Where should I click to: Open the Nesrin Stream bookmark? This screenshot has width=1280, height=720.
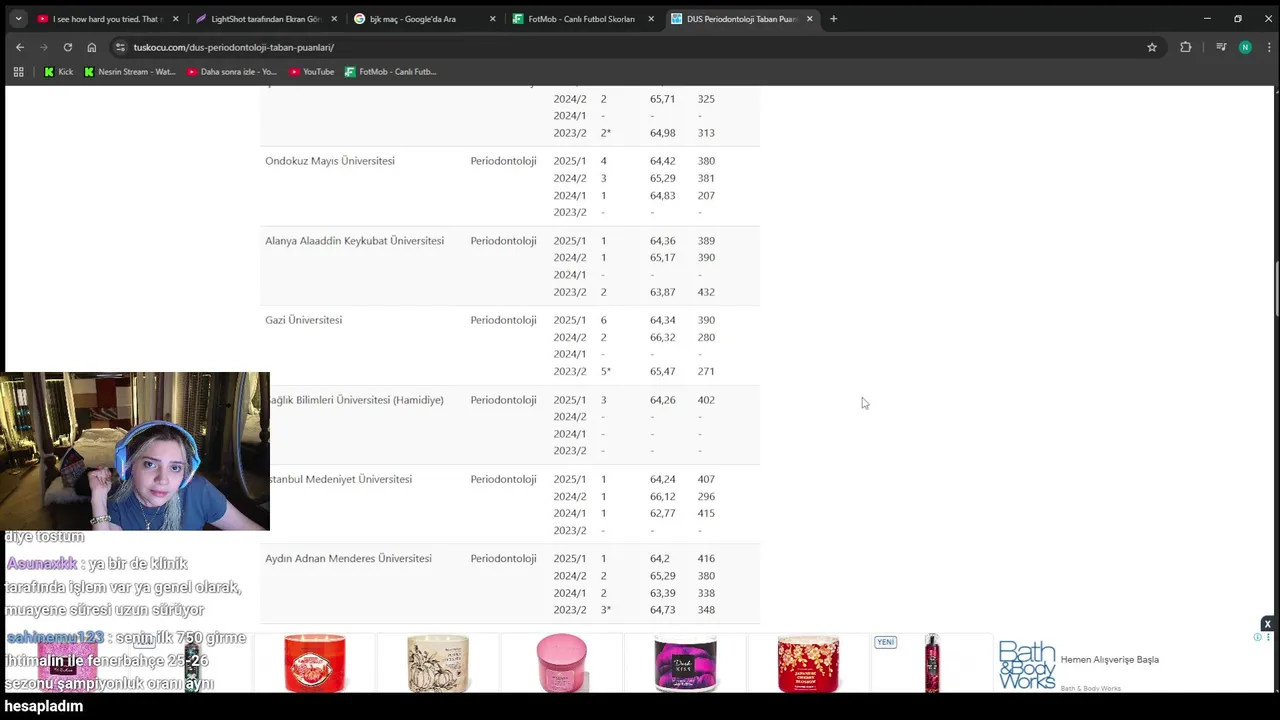(x=130, y=72)
